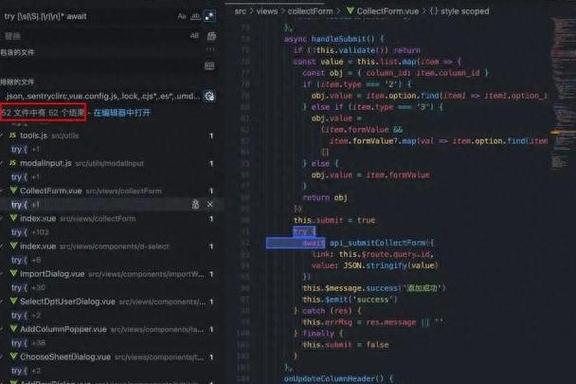Collapse the tools.js result group
576x384 pixels.
click(2, 136)
